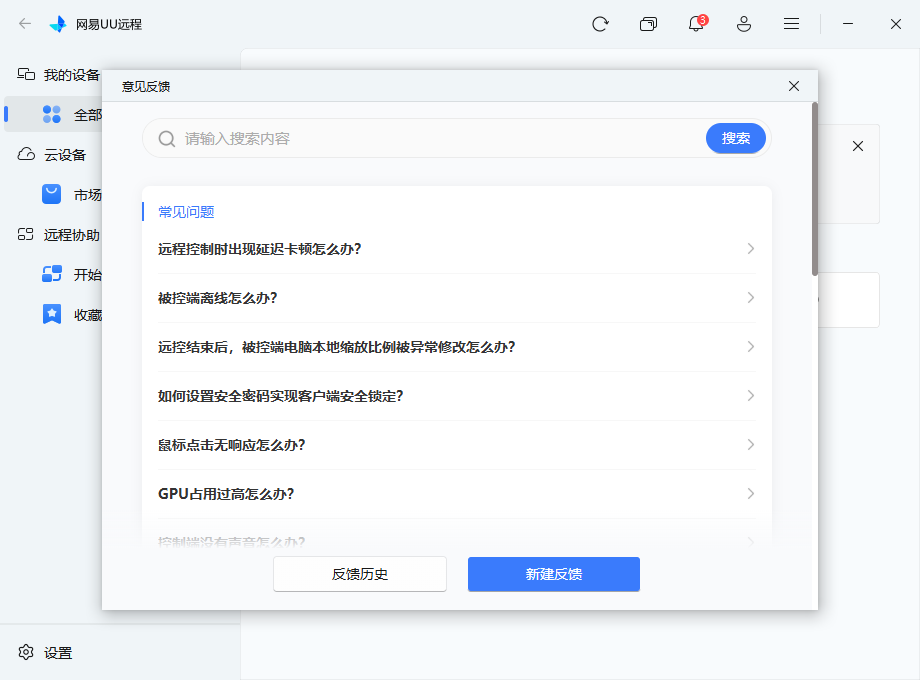Click the 新建反馈 button

click(x=553, y=574)
